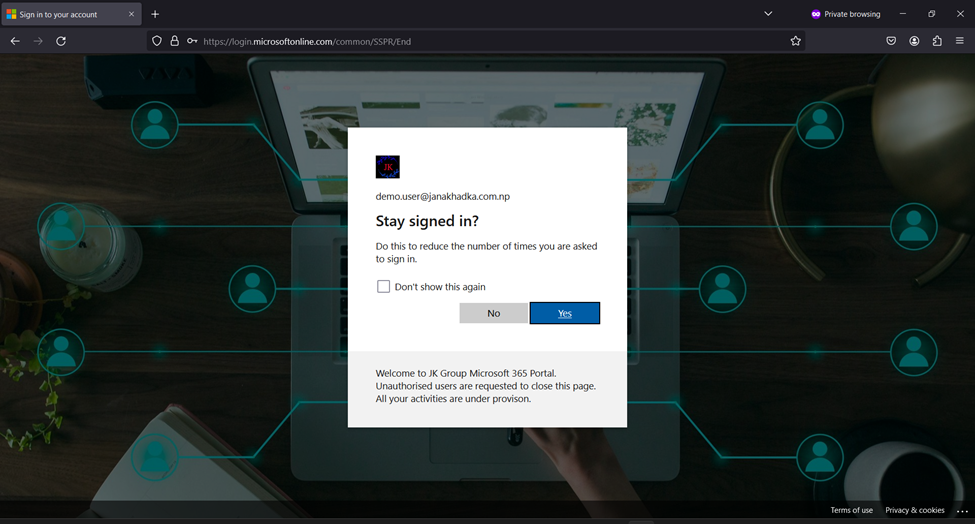Click the Private browsing indicator
This screenshot has width=975, height=524.
846,14
